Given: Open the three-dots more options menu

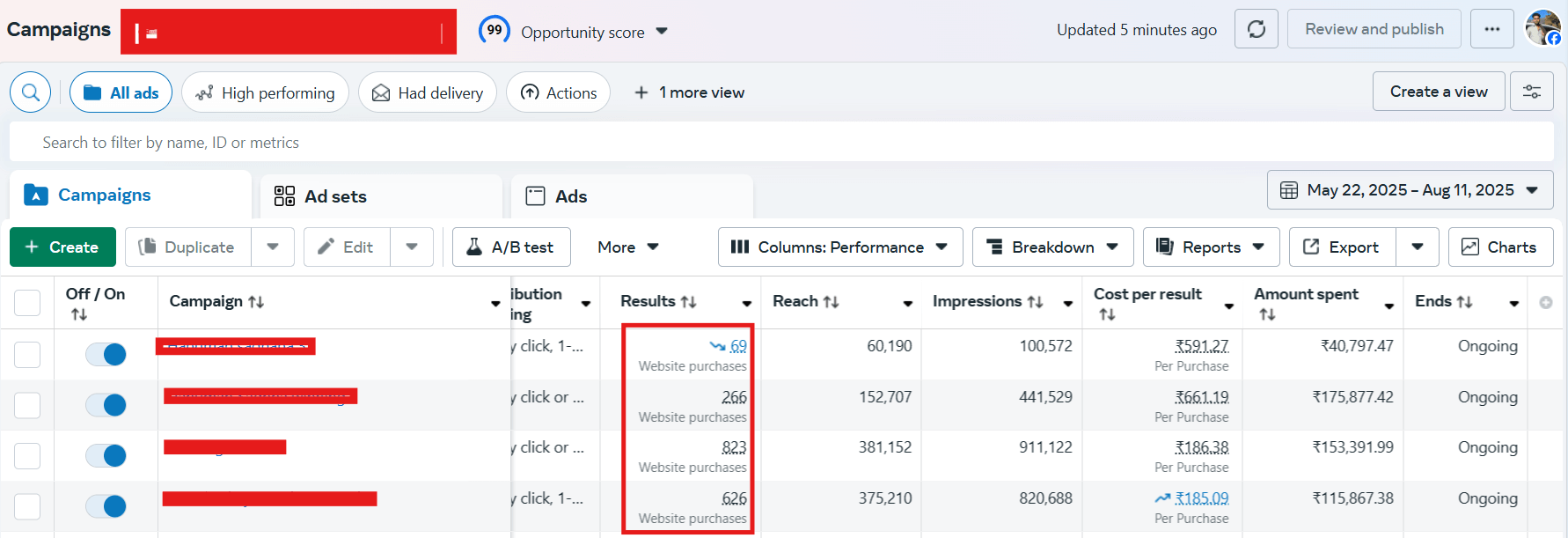Looking at the screenshot, I should pyautogui.click(x=1492, y=29).
